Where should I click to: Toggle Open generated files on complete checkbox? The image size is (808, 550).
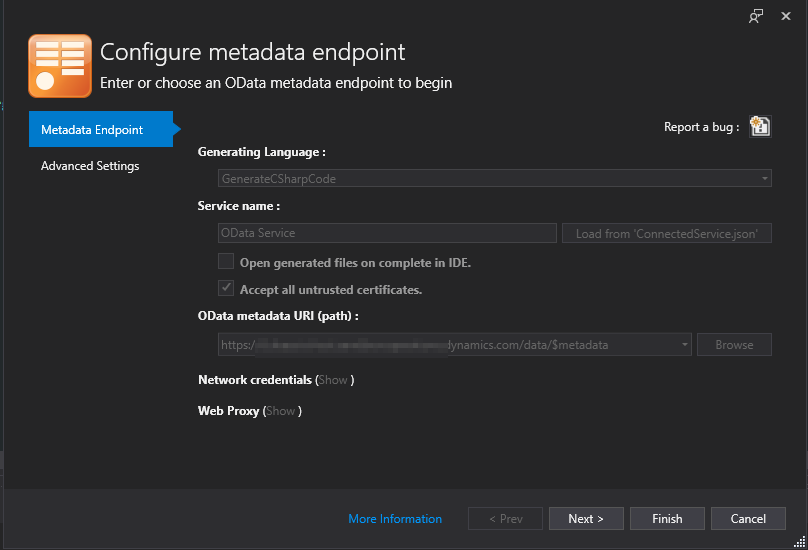point(226,261)
